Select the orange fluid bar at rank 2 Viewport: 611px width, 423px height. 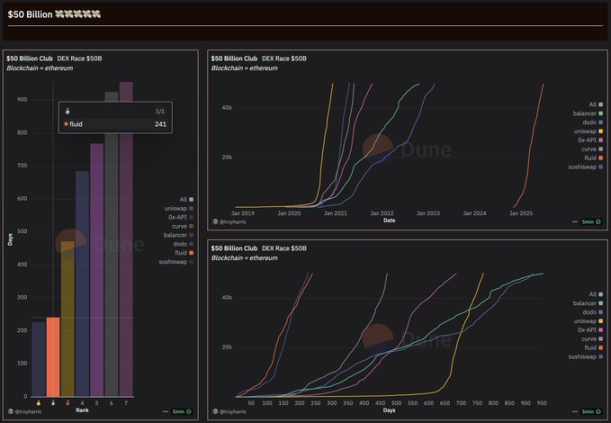[x=53, y=357]
